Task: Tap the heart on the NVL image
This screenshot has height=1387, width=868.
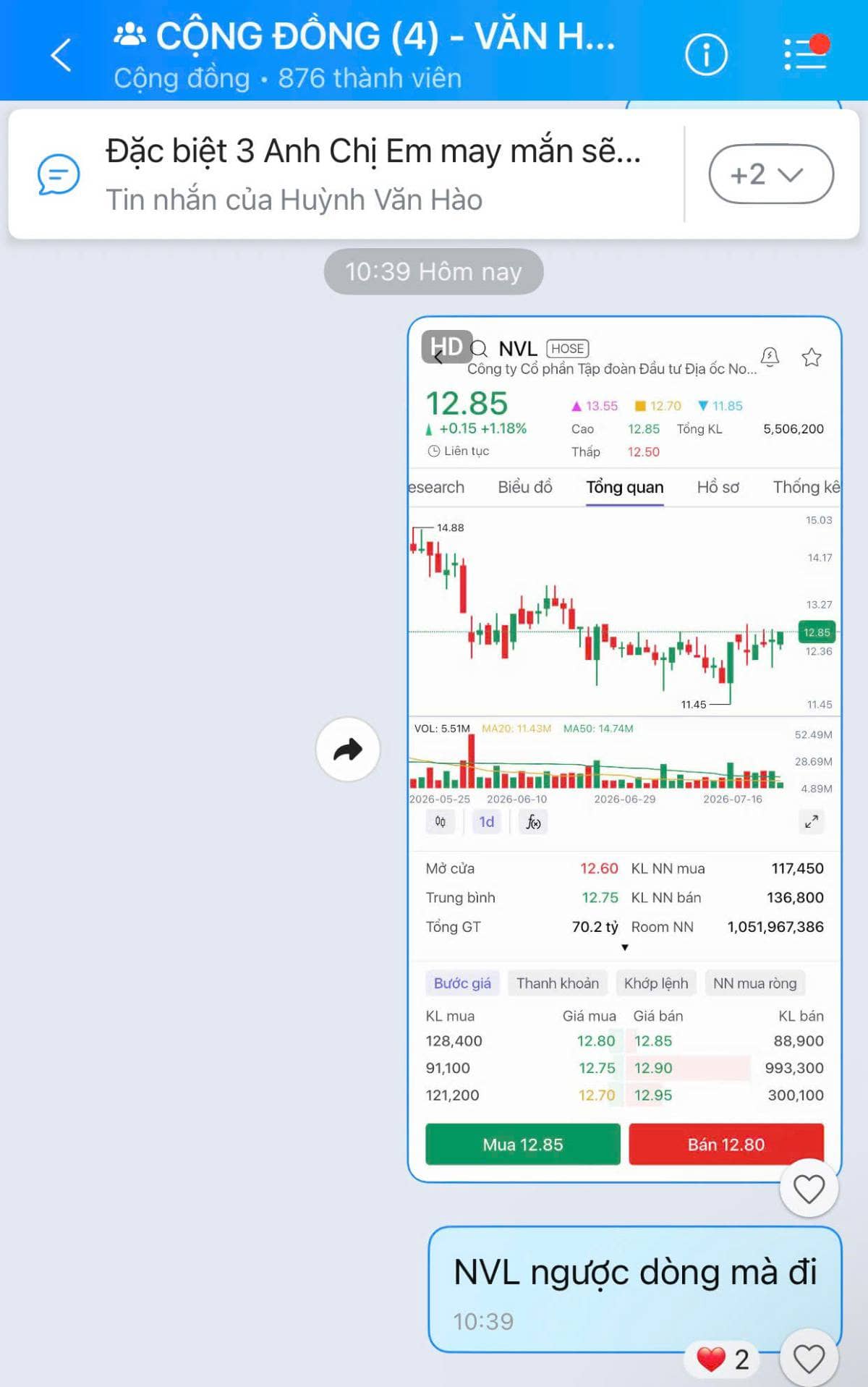Action: (809, 1189)
